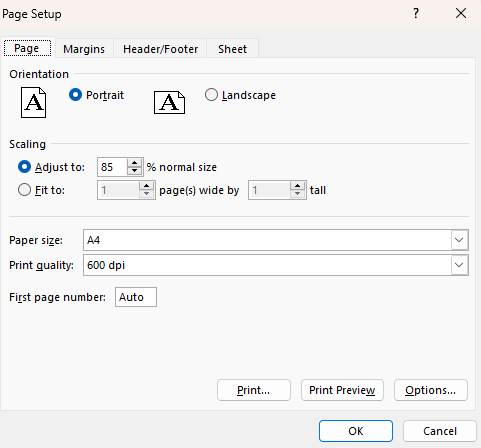
Task: Click the "% normal size" label
Action: (182, 167)
